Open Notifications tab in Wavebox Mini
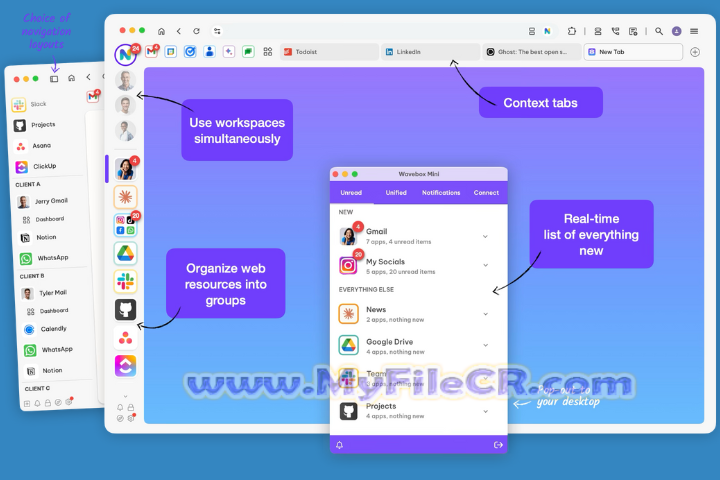 441,192
